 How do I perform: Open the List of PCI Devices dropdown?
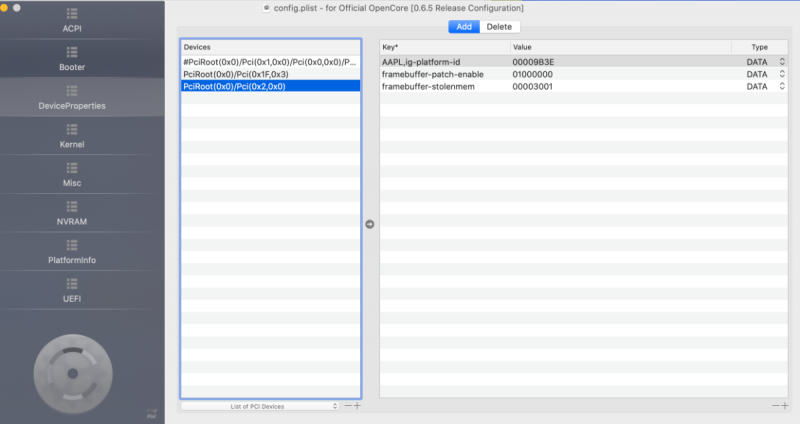point(260,406)
